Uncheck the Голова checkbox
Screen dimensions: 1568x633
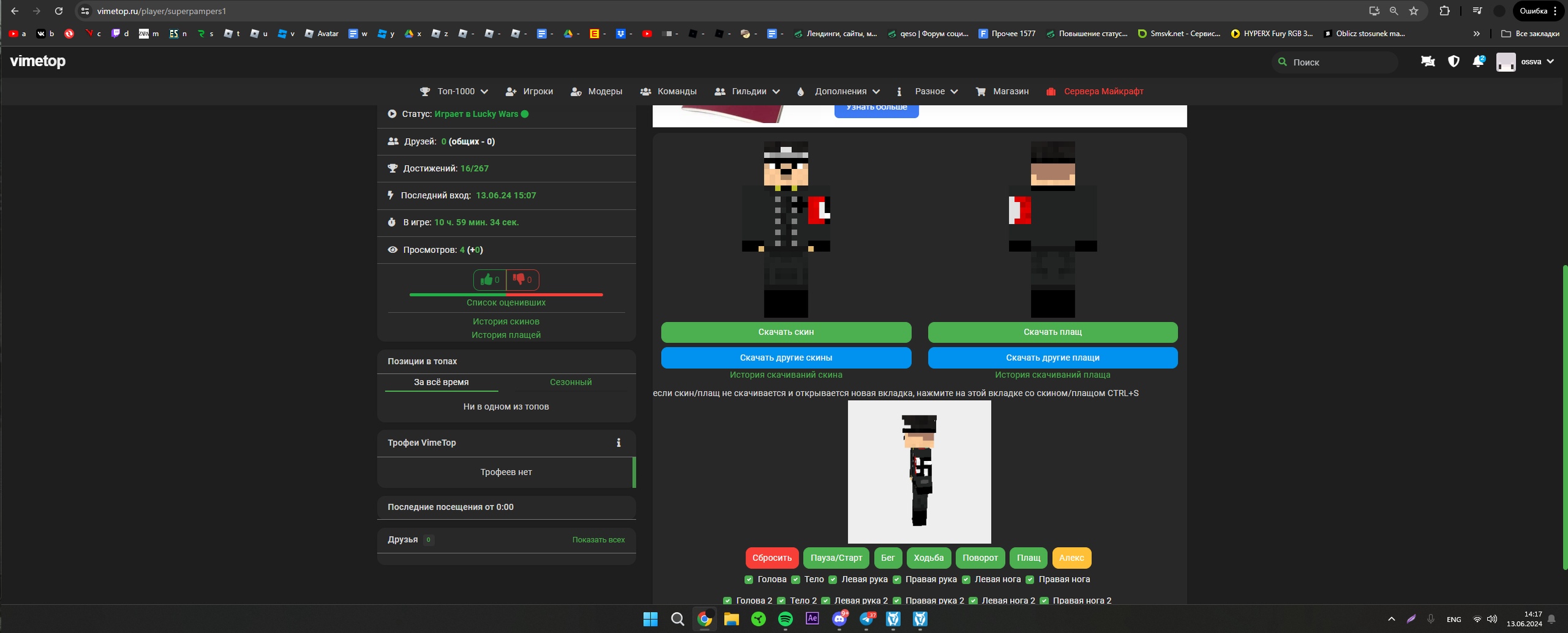[x=748, y=579]
